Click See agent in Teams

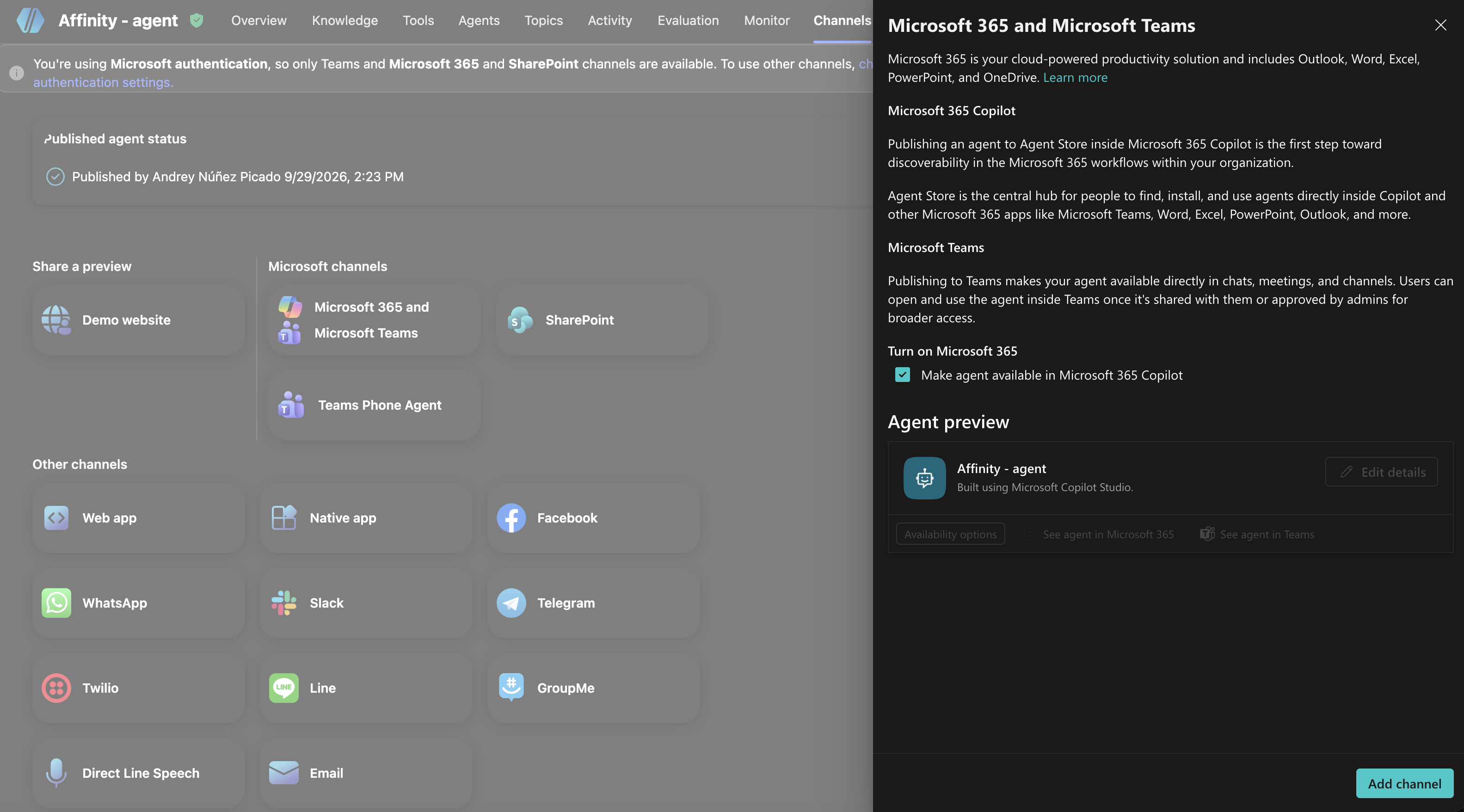point(1256,534)
